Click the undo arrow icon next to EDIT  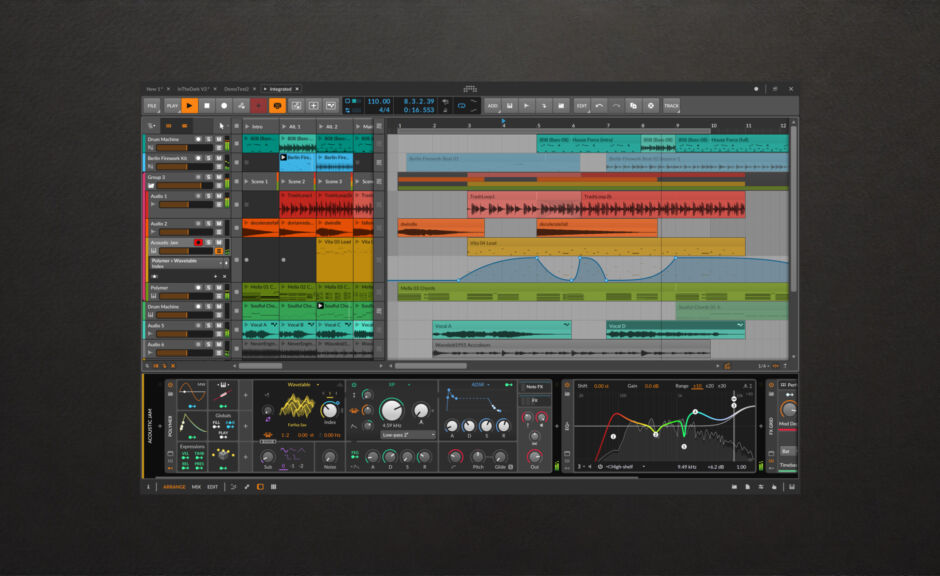coord(599,105)
